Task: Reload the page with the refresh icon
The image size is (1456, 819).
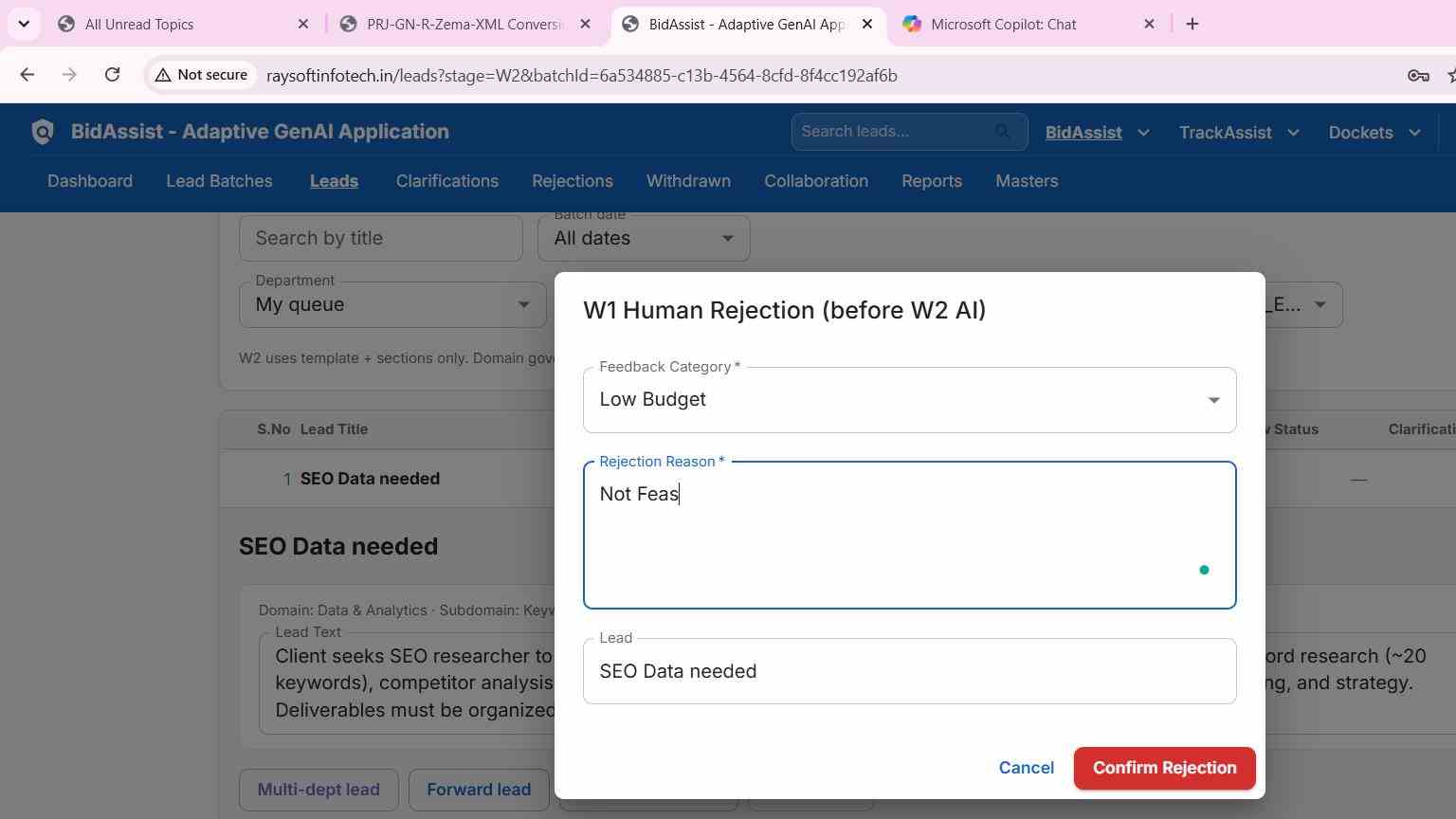Action: coord(112,75)
